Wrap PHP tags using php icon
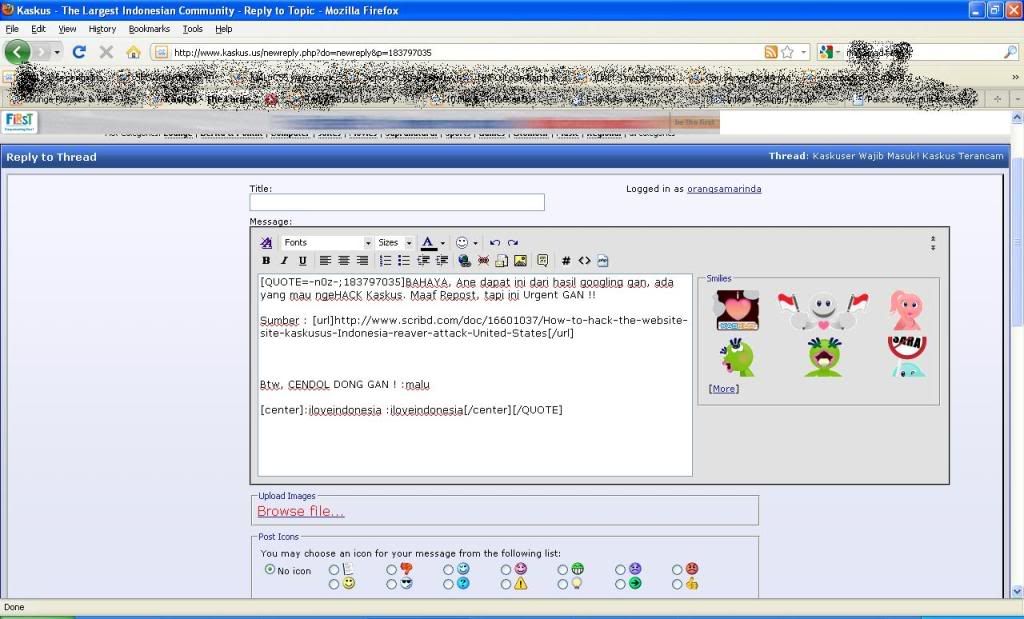The width and height of the screenshot is (1024, 619). point(603,261)
